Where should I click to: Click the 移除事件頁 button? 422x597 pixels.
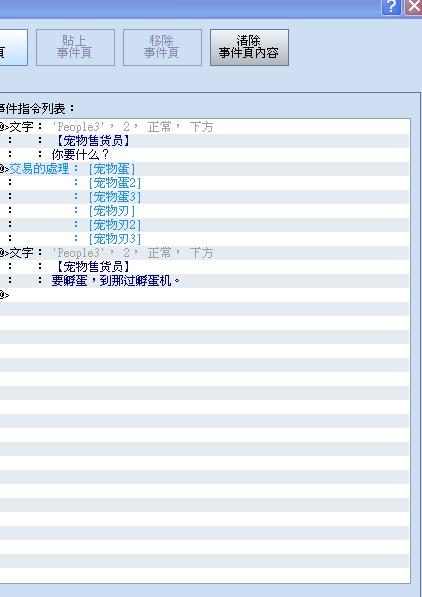pyautogui.click(x=162, y=48)
